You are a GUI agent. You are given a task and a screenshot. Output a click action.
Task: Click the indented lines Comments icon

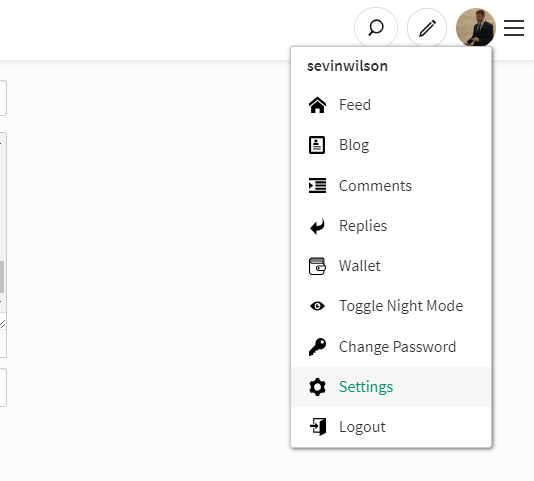(317, 186)
